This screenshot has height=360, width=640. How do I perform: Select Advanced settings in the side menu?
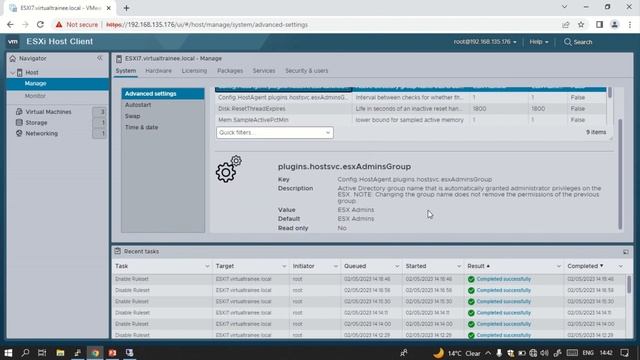163,93
